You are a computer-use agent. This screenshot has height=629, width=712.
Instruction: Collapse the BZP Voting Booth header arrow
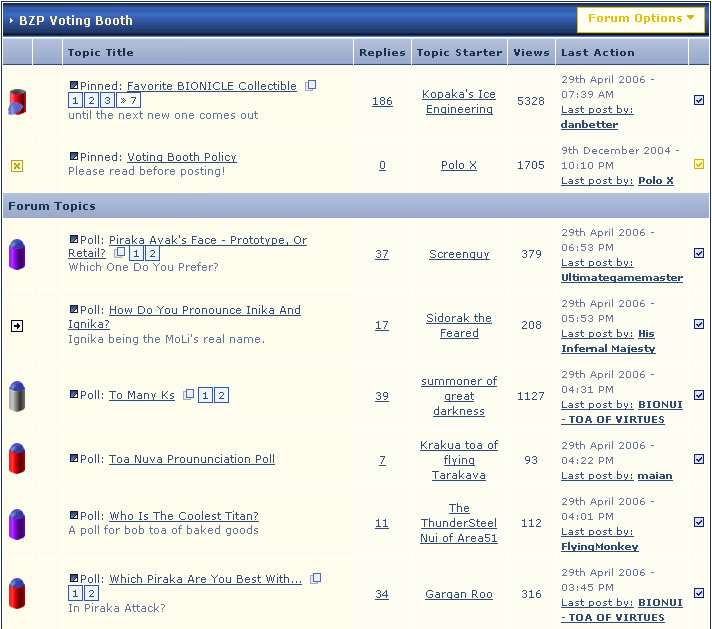(x=11, y=20)
